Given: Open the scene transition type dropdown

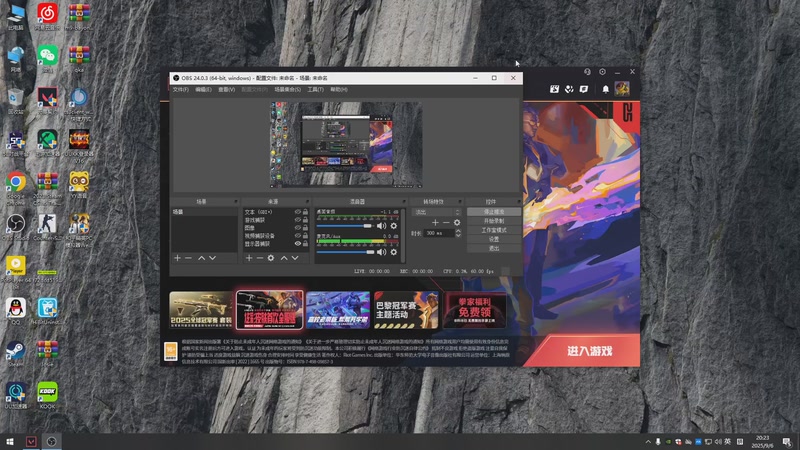Looking at the screenshot, I should coord(437,212).
